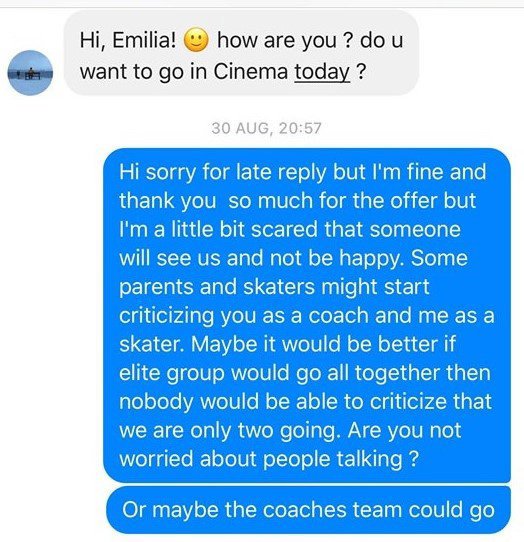
Task: Select "Or maybe the coaches team could go" bubble
Action: 308,510
